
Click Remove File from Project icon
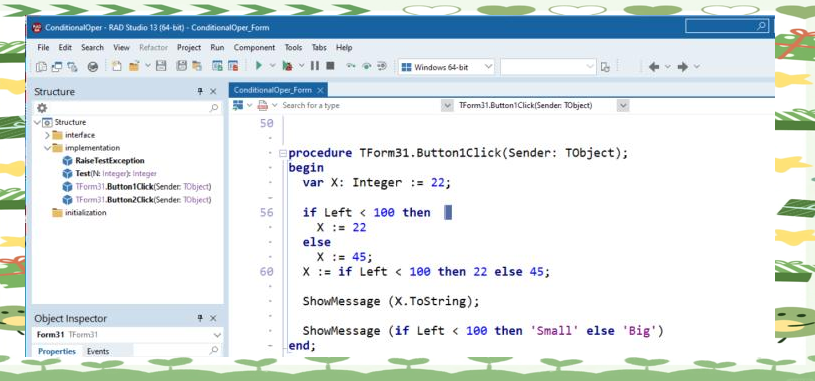pos(233,66)
